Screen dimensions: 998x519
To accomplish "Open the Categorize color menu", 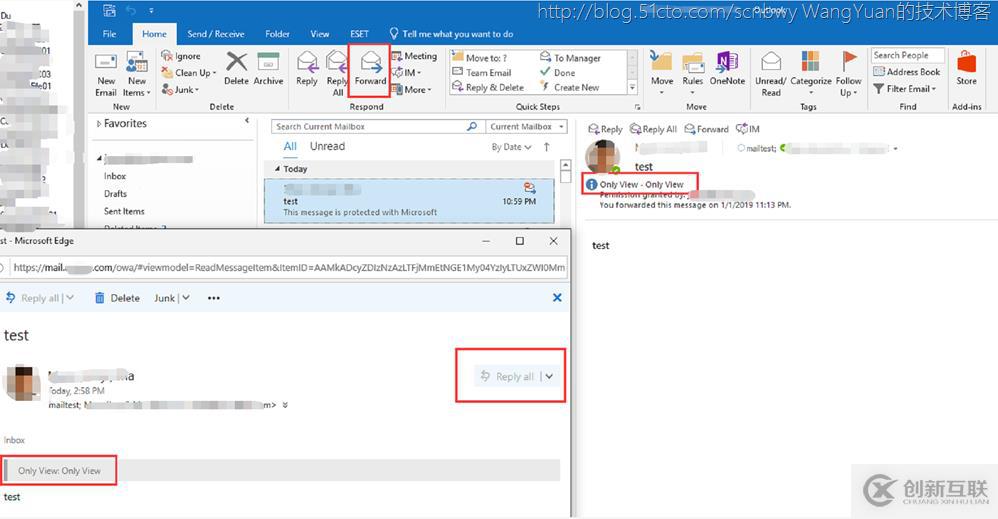I will click(x=810, y=72).
